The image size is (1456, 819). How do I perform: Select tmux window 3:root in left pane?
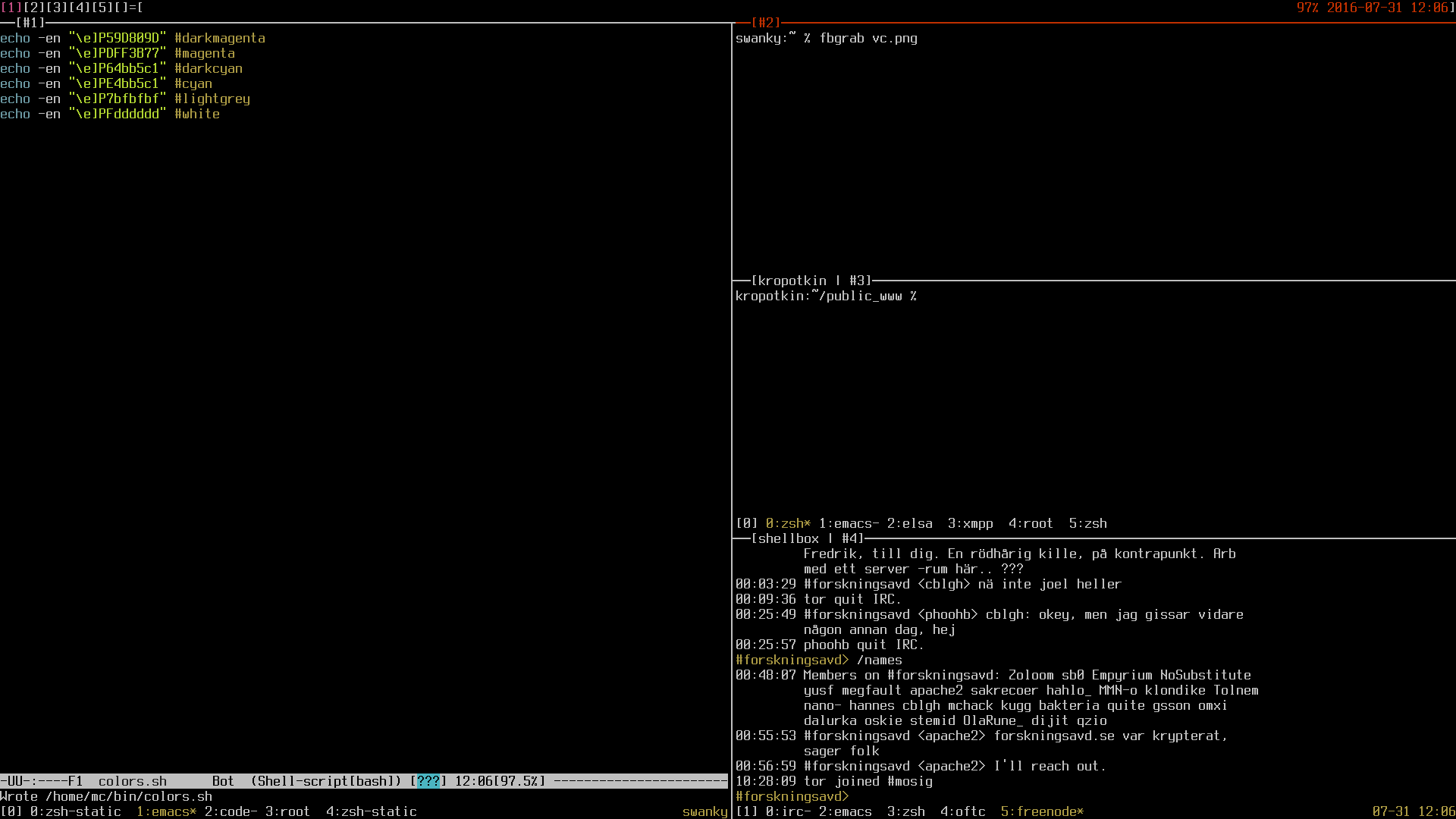pos(287,811)
